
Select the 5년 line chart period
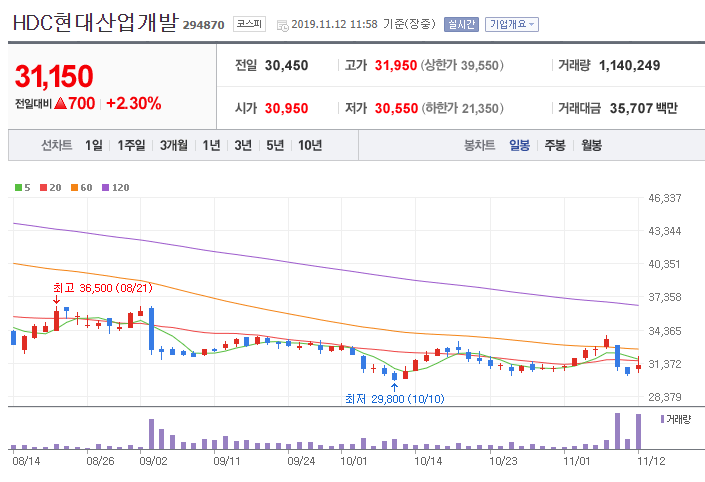[275, 145]
